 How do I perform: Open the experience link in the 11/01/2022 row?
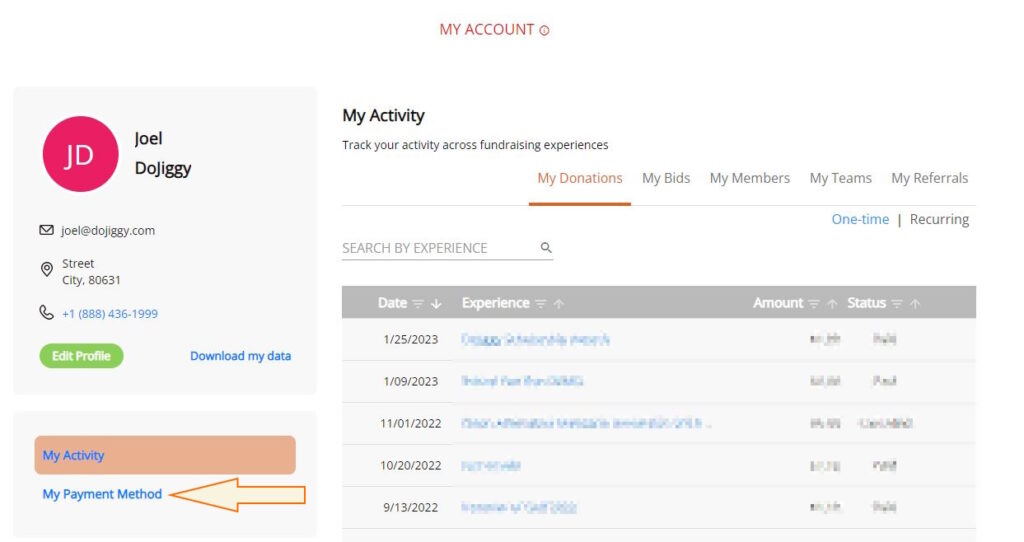(x=586, y=423)
